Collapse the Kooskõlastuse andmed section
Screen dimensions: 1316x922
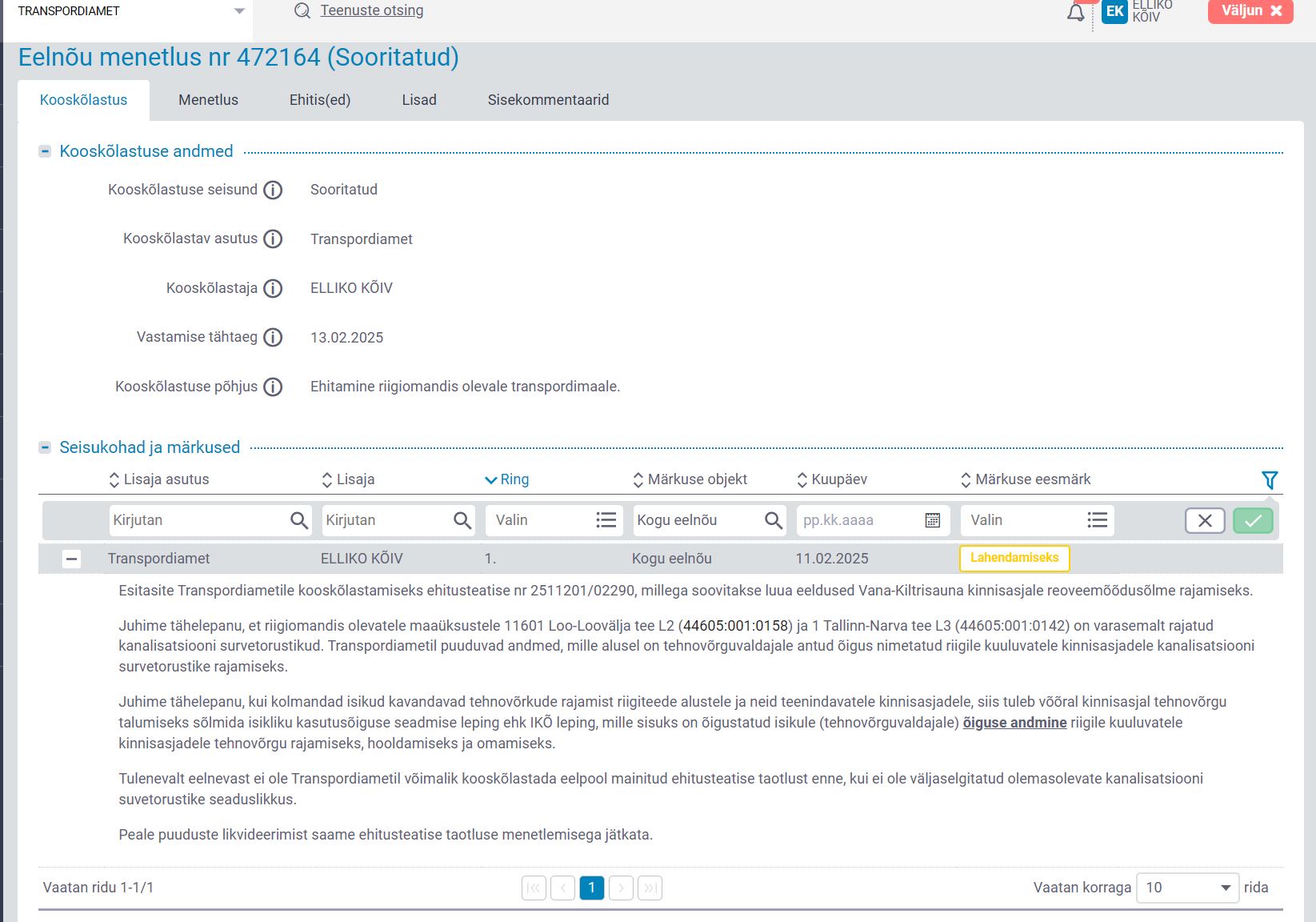click(46, 151)
